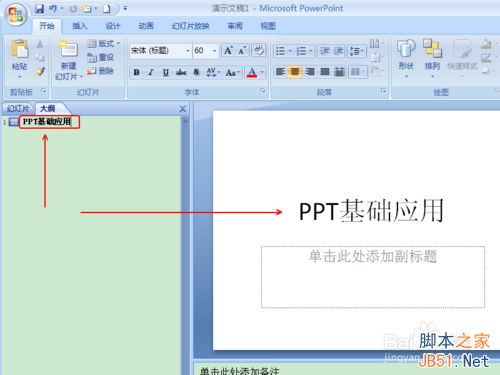Open the 剪贴板 pane launcher
Viewport: 500px width, 375px height.
coord(43,91)
